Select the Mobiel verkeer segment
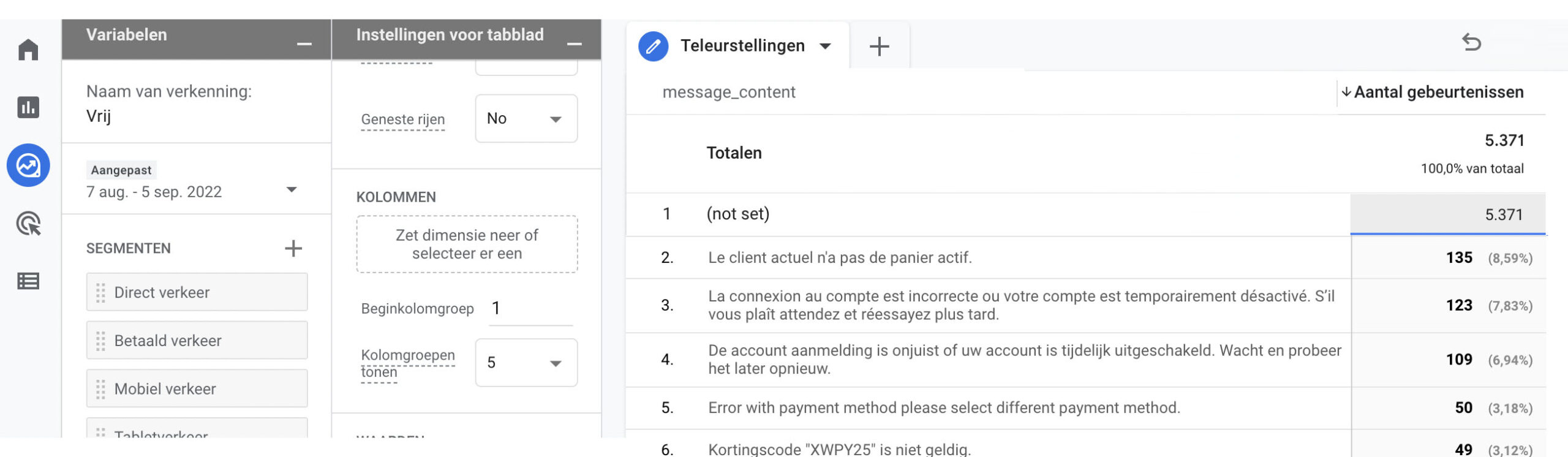This screenshot has width=1568, height=457. click(197, 388)
